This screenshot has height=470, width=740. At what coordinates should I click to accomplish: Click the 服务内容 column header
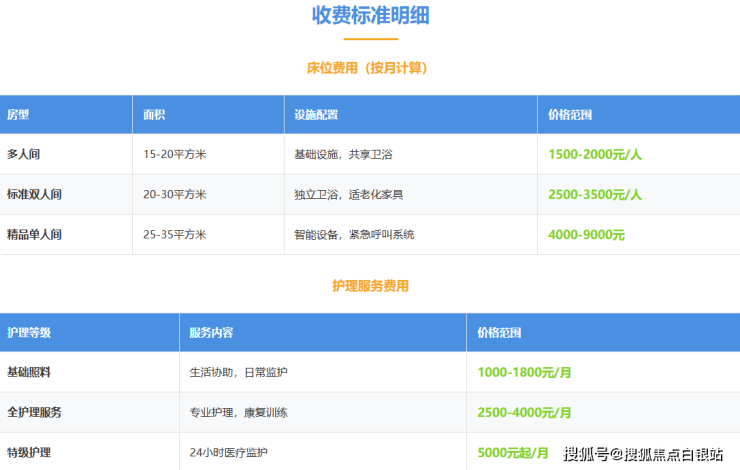tap(211, 332)
